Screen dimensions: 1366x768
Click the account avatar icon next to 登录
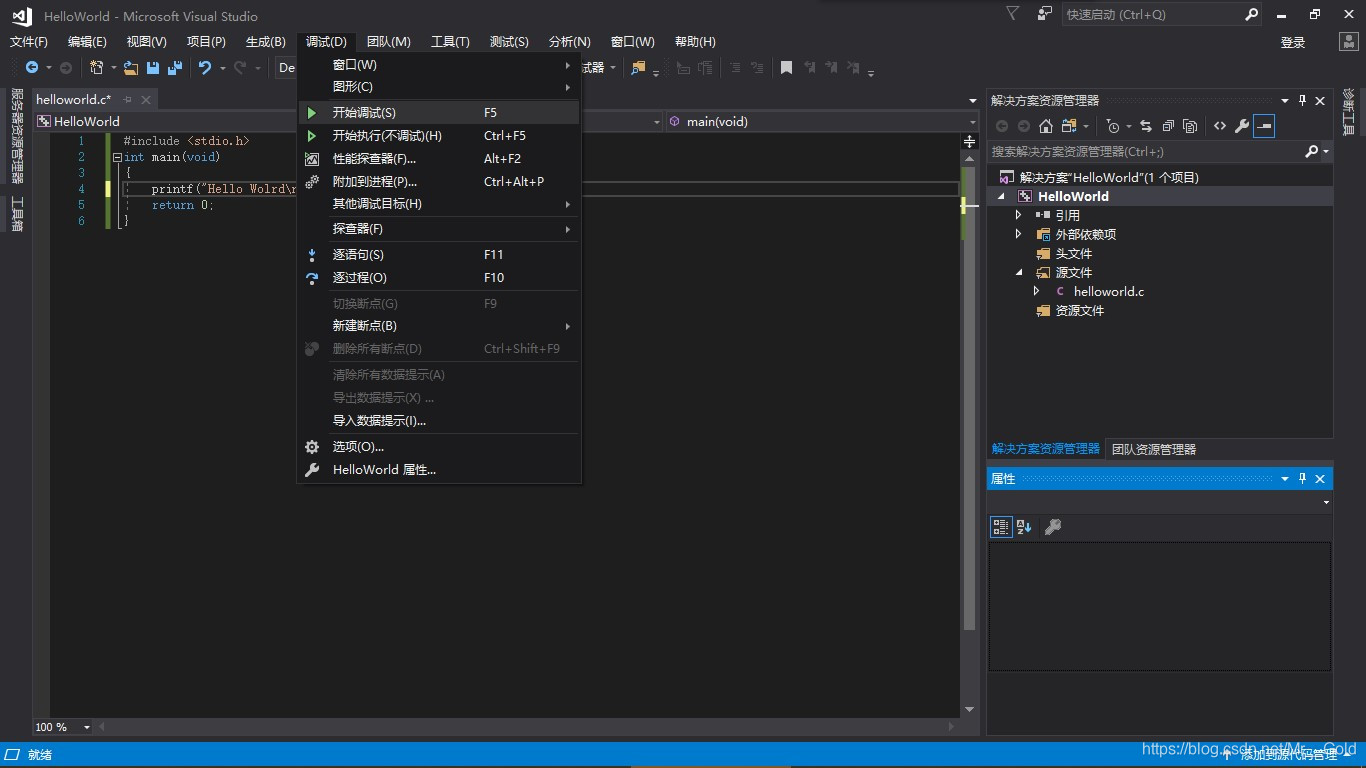click(x=1349, y=41)
